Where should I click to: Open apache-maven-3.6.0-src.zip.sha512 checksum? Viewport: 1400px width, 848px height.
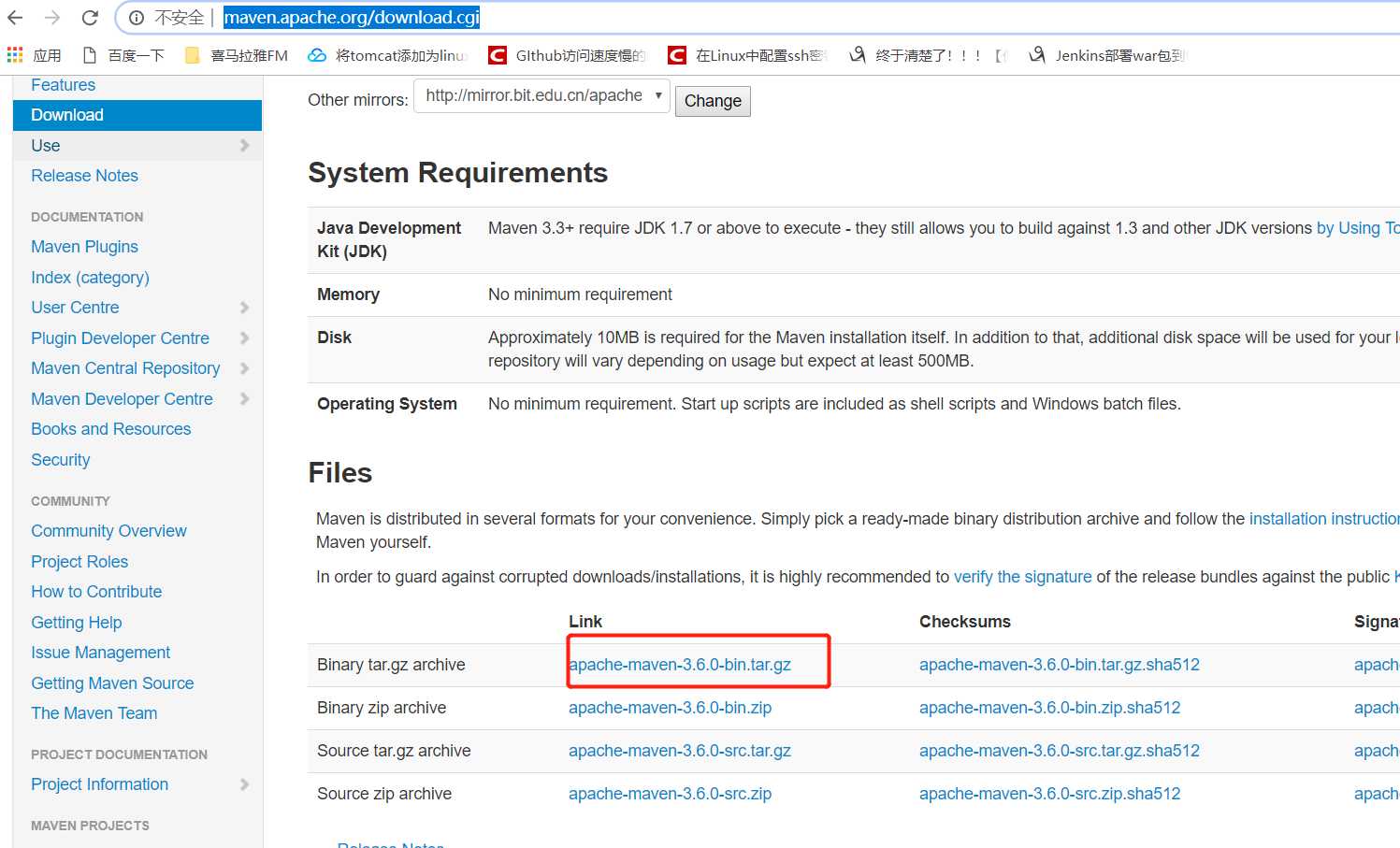pos(1049,794)
